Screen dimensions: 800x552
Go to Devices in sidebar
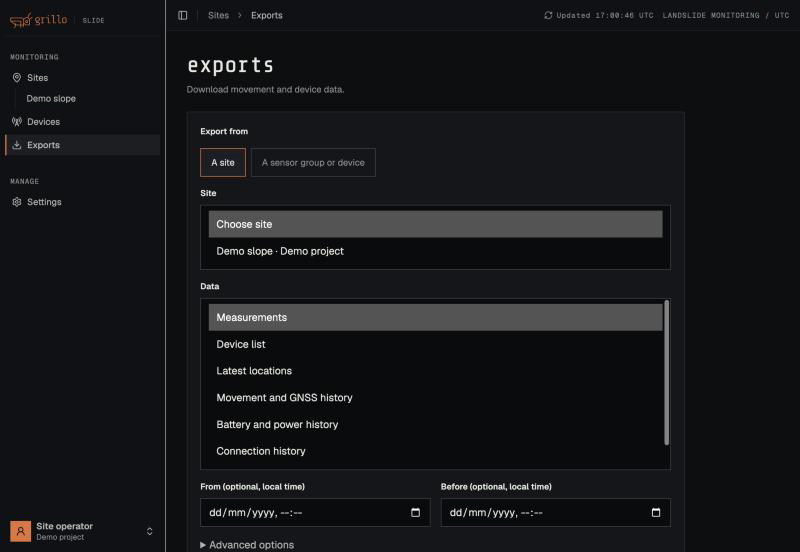pos(83,121)
